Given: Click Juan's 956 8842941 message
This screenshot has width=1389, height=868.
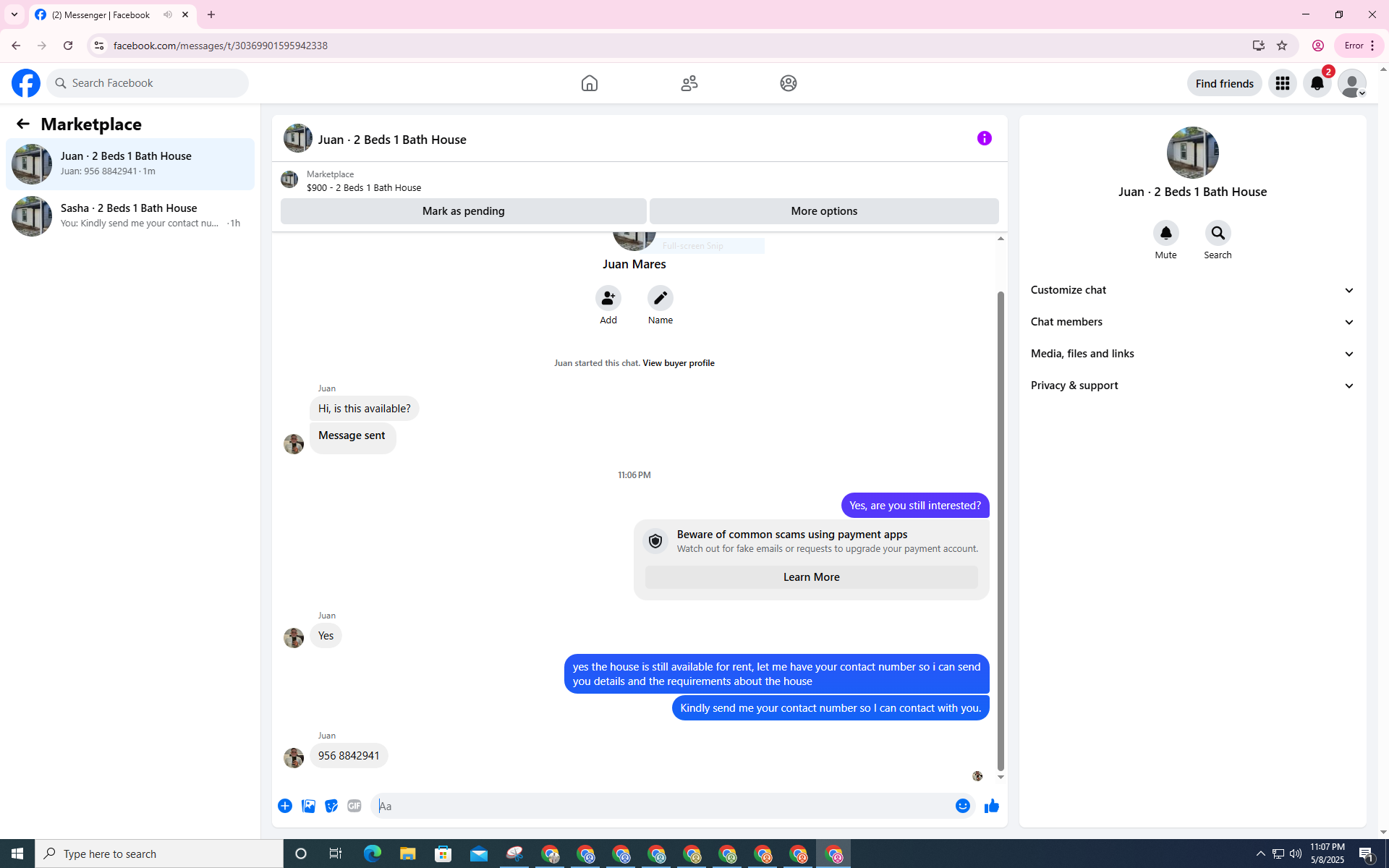Looking at the screenshot, I should (x=349, y=756).
